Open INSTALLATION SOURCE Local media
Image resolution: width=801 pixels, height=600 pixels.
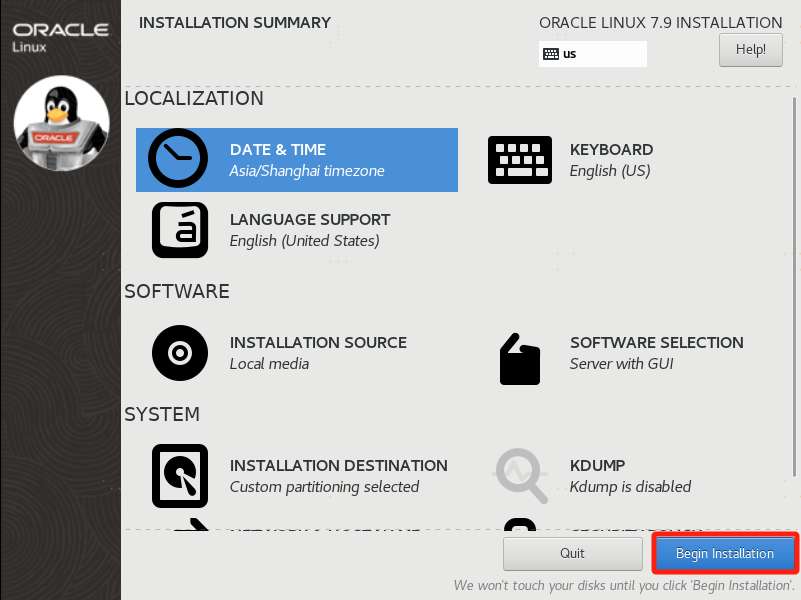(318, 353)
